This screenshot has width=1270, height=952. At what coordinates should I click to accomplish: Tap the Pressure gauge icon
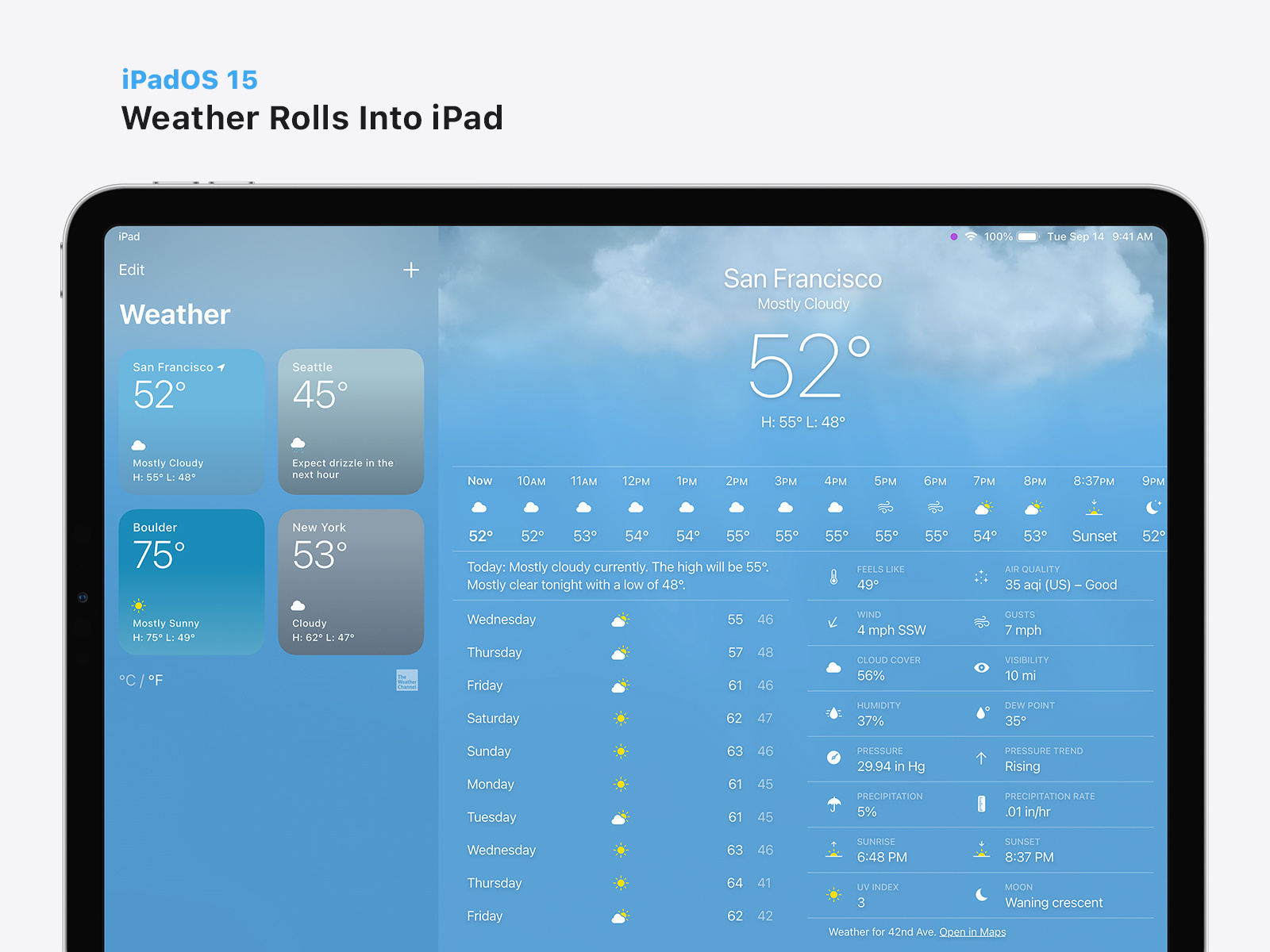[833, 758]
